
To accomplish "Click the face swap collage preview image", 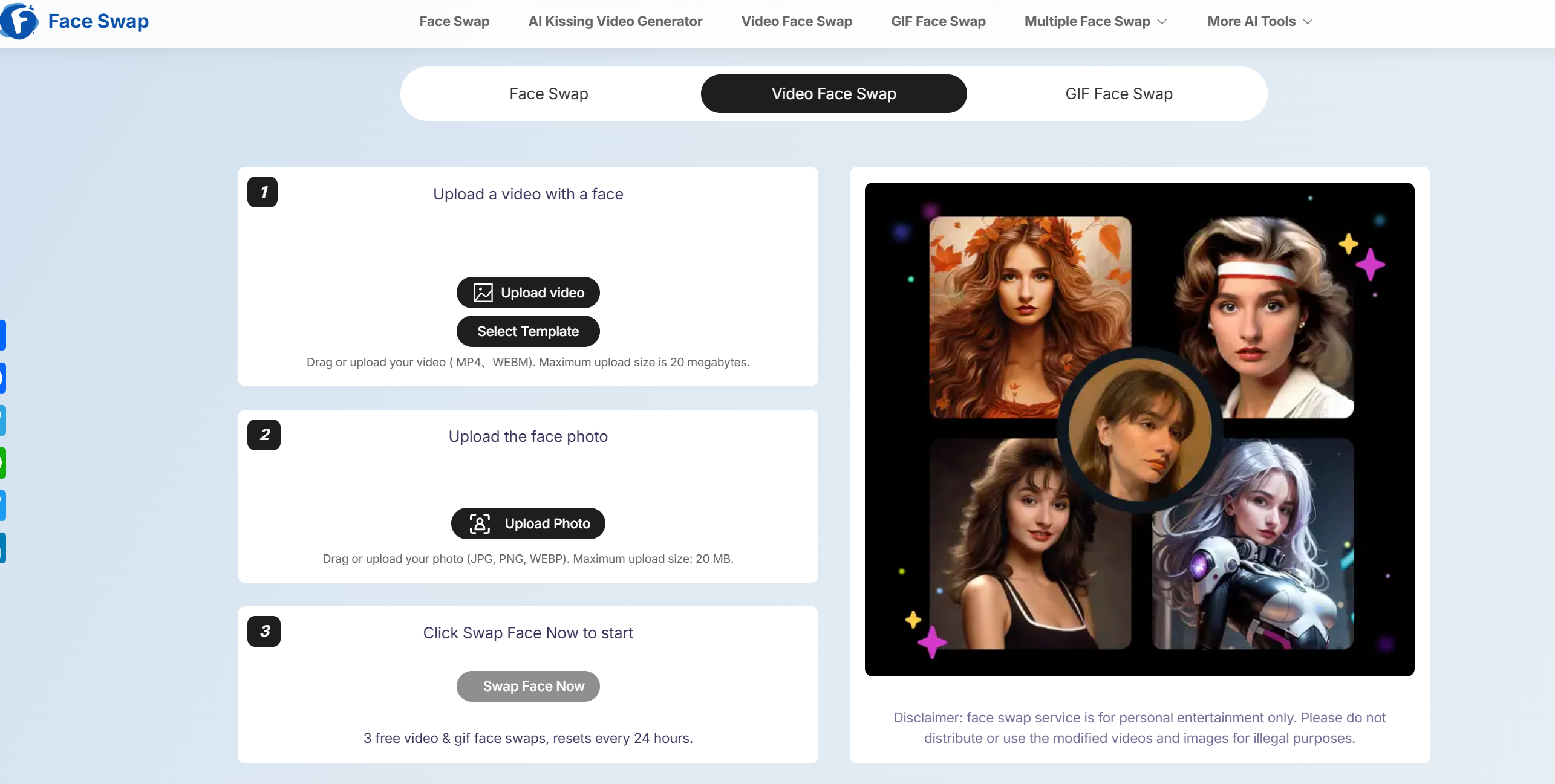I will pyautogui.click(x=1139, y=429).
